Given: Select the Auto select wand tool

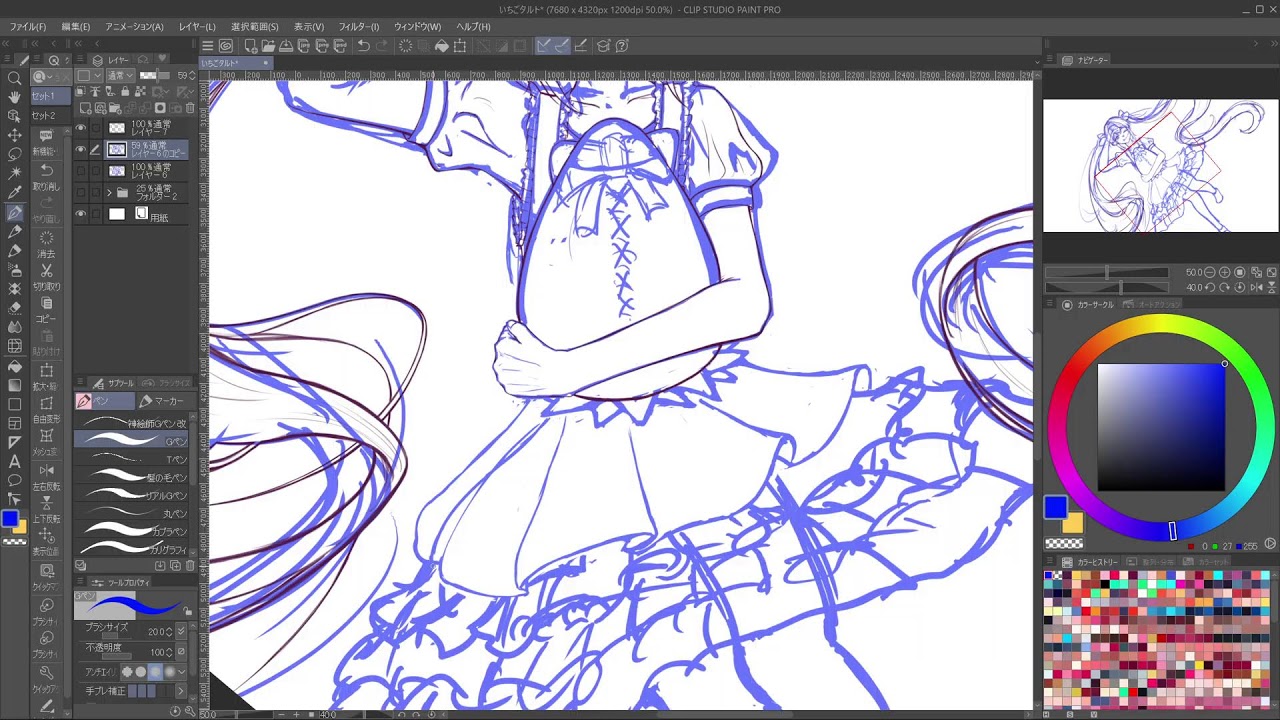Looking at the screenshot, I should (15, 173).
